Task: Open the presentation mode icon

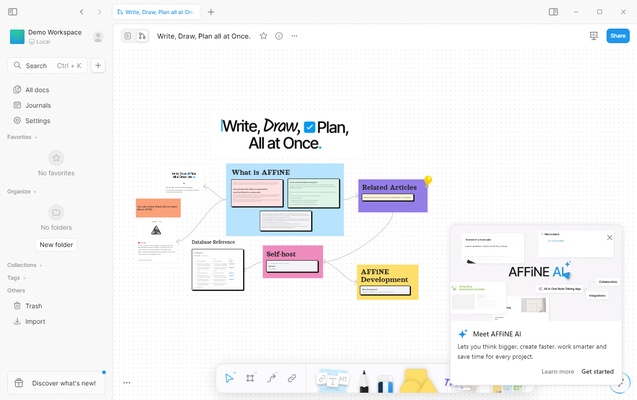Action: click(x=594, y=36)
